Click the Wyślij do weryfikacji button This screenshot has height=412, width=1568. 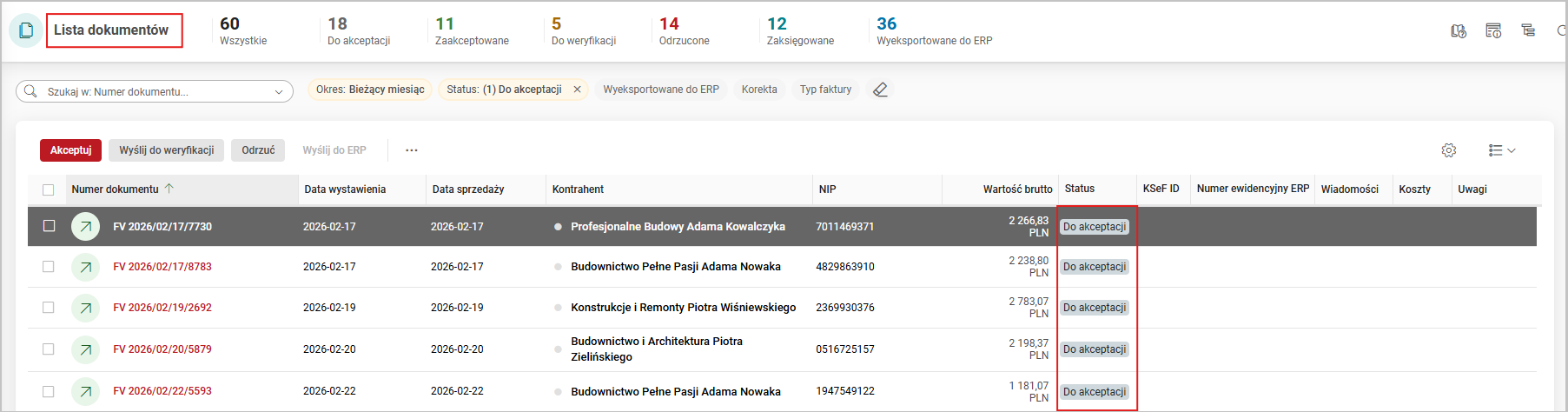point(166,150)
